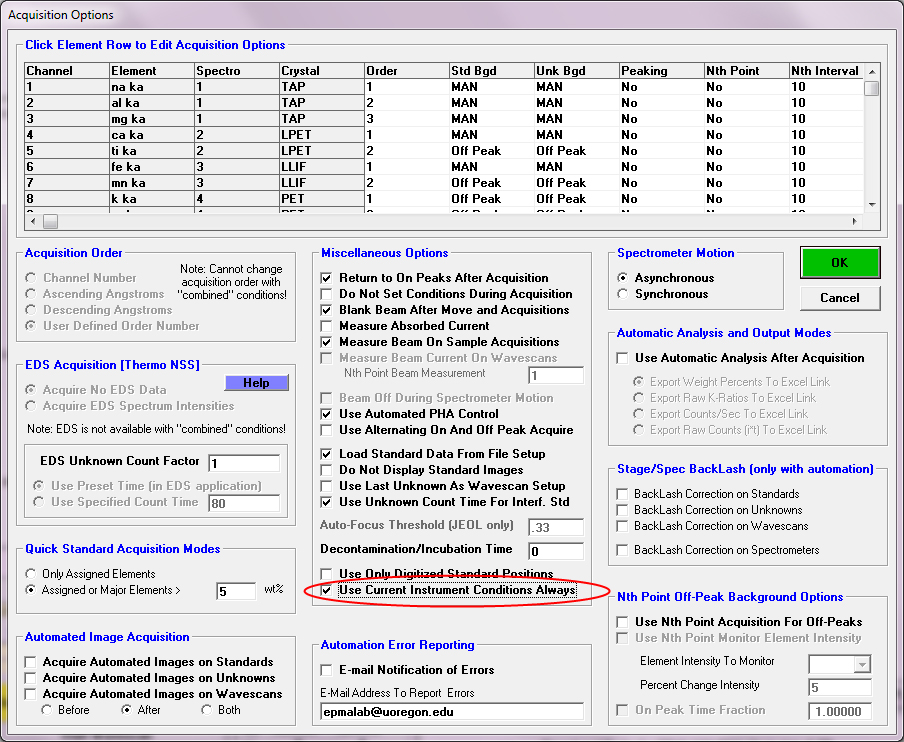Click the Decontamination/Incubation Time field
Screen dimensions: 904x742
coord(555,550)
